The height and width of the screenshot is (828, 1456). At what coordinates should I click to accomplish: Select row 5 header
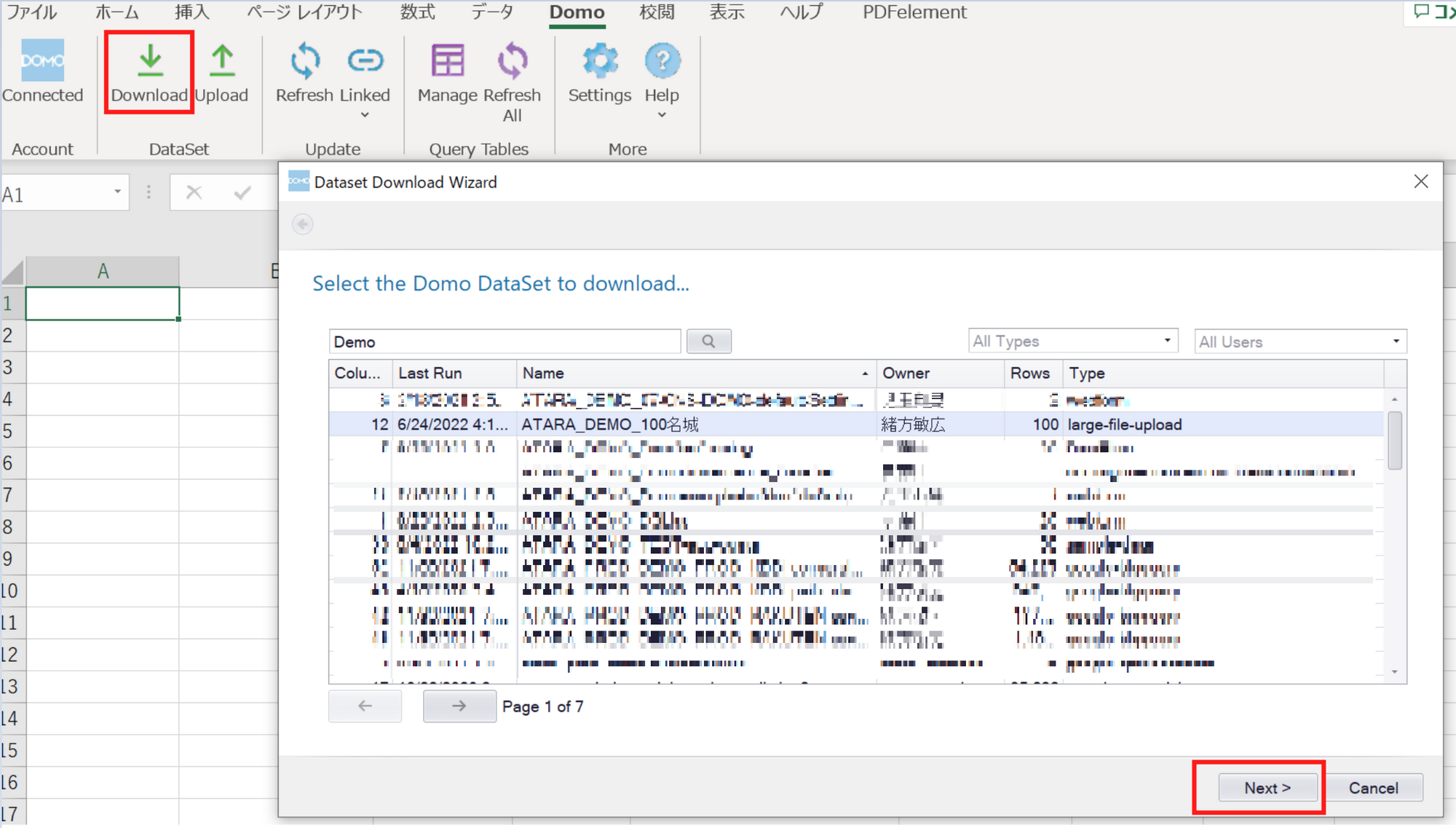pos(12,430)
